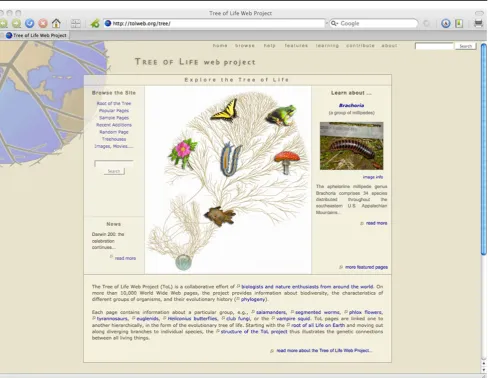488x378 pixels.
Task: Click the browser forward arrow button
Action: (x=16, y=23)
